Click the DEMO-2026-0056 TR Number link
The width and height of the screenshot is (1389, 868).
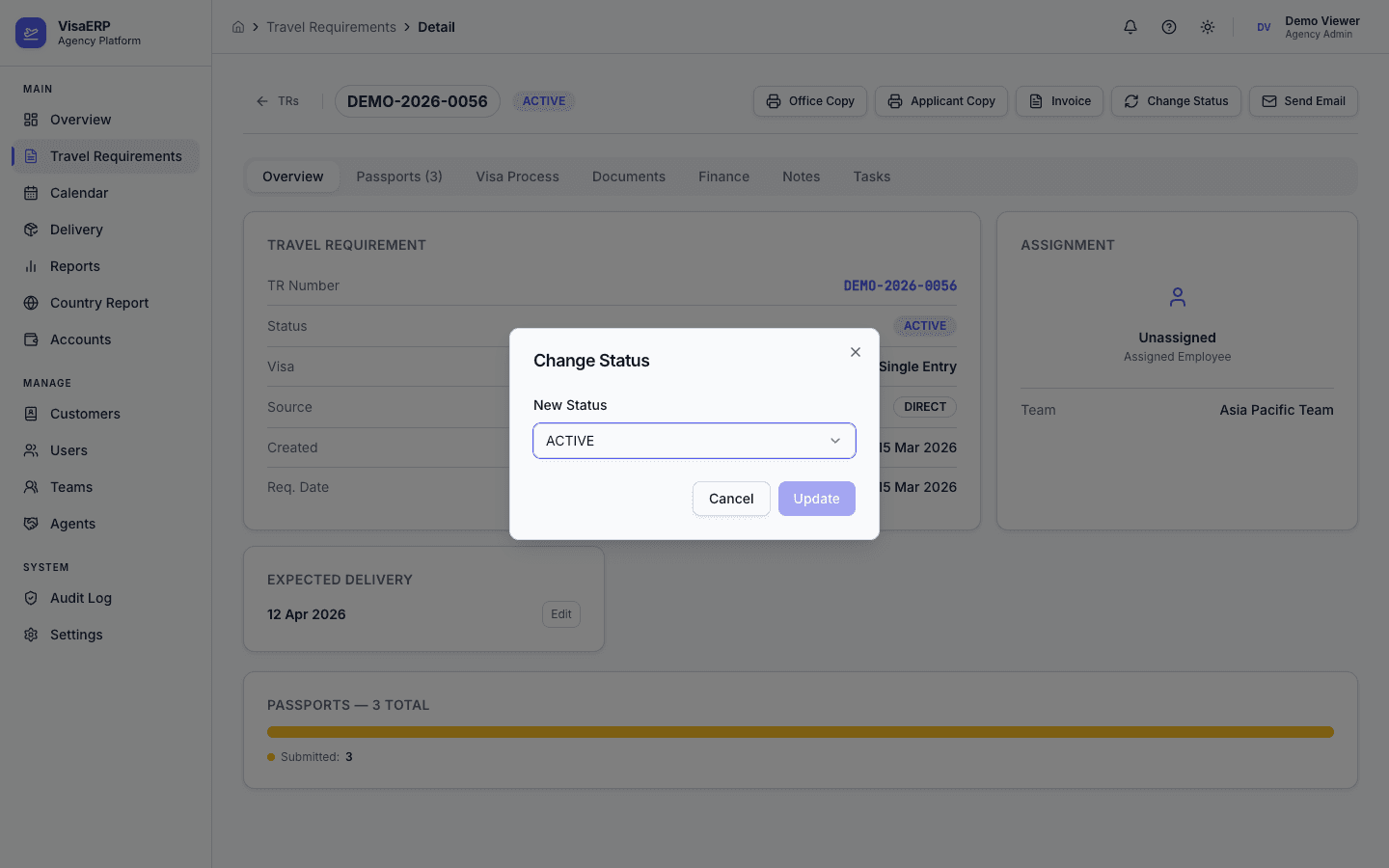pyautogui.click(x=900, y=285)
